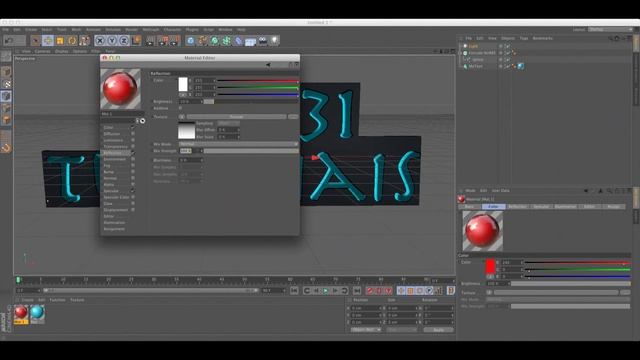Toggle the Additive checkbox in Reflection
The height and width of the screenshot is (360, 640).
pos(180,108)
